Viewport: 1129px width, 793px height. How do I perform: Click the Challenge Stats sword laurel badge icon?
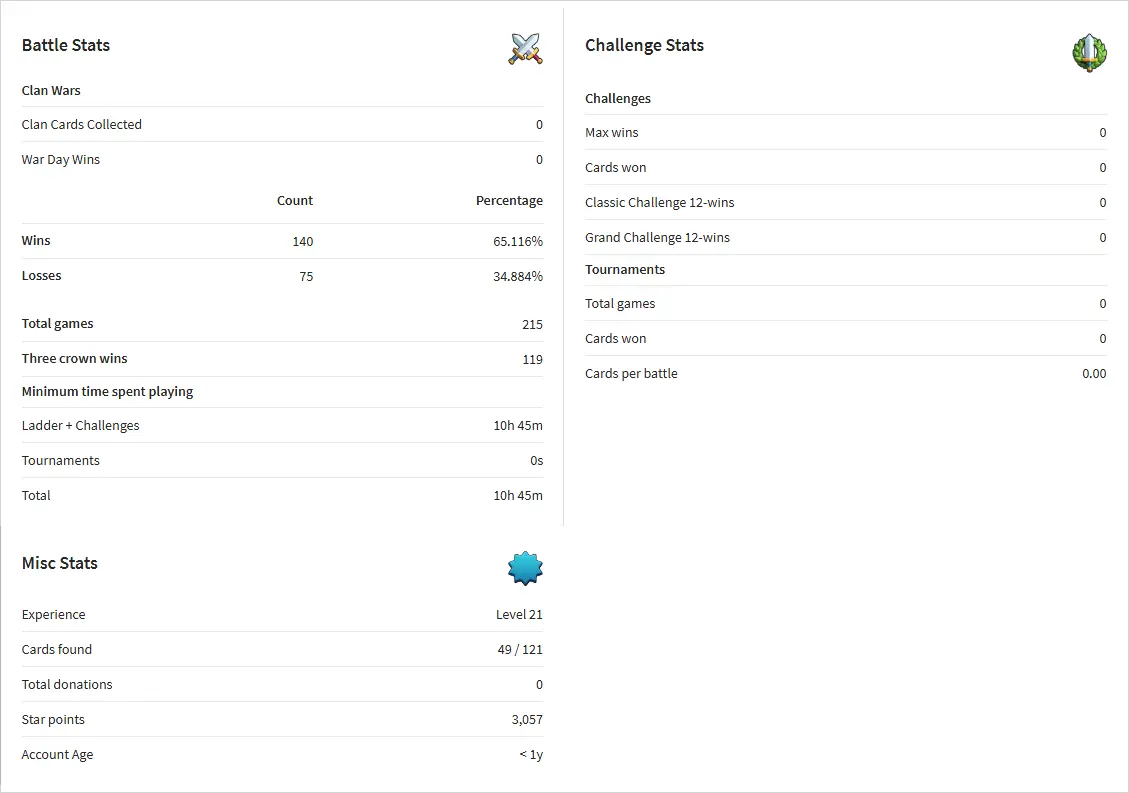click(x=1089, y=52)
